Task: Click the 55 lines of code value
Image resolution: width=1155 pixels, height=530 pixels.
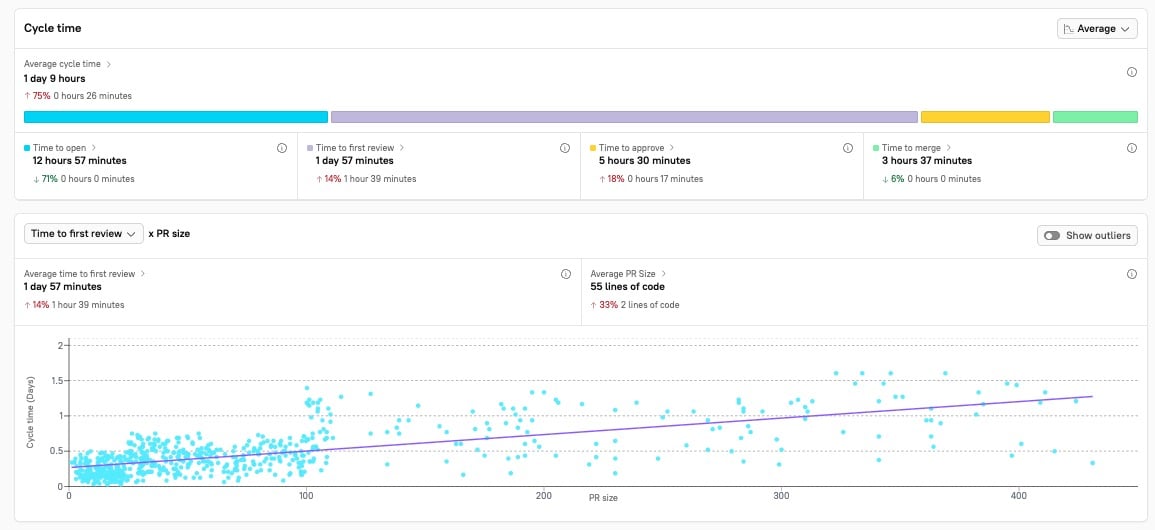Action: [628, 286]
